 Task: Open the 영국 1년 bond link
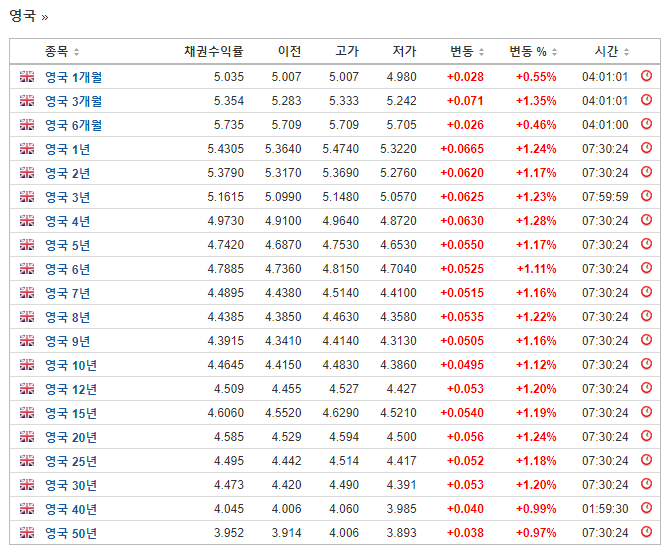click(x=67, y=149)
